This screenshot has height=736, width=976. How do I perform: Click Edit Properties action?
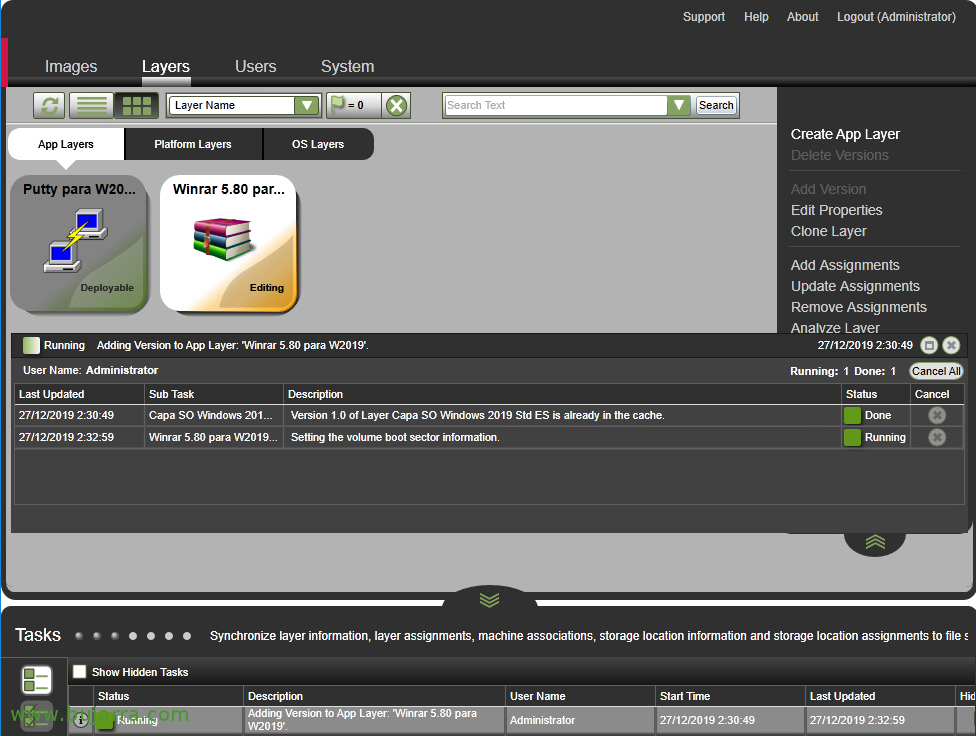coord(837,210)
